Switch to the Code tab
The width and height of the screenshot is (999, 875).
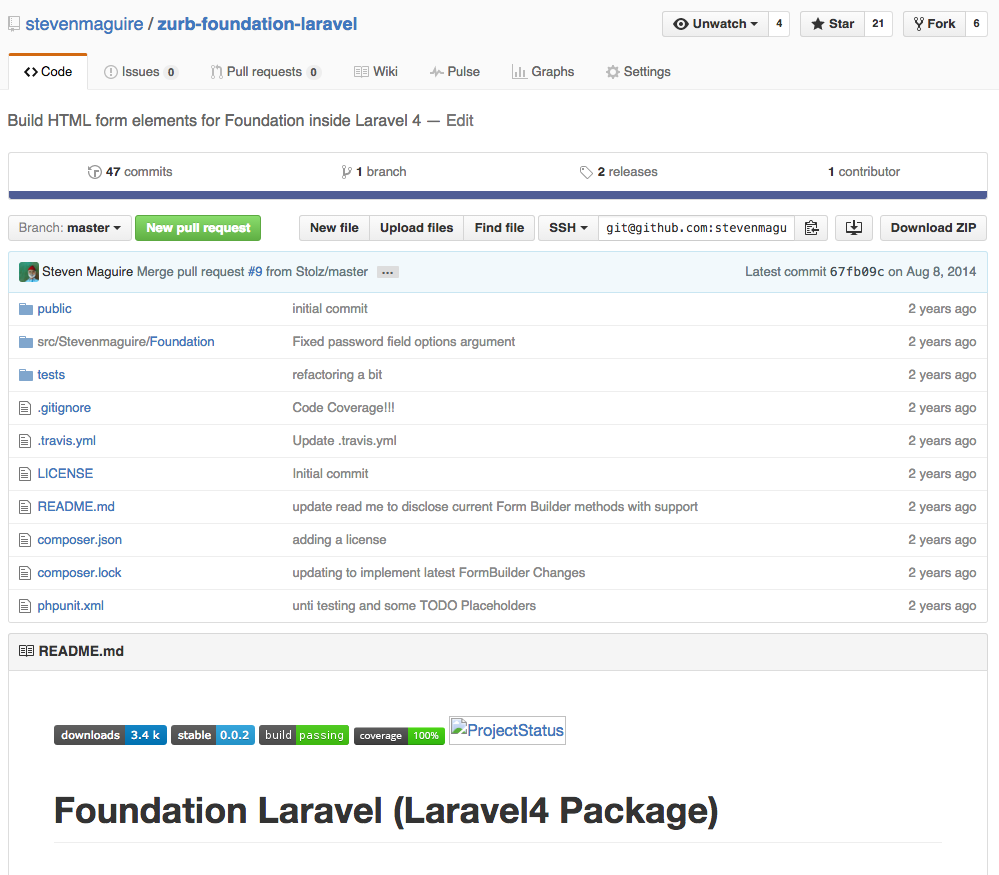pos(48,72)
